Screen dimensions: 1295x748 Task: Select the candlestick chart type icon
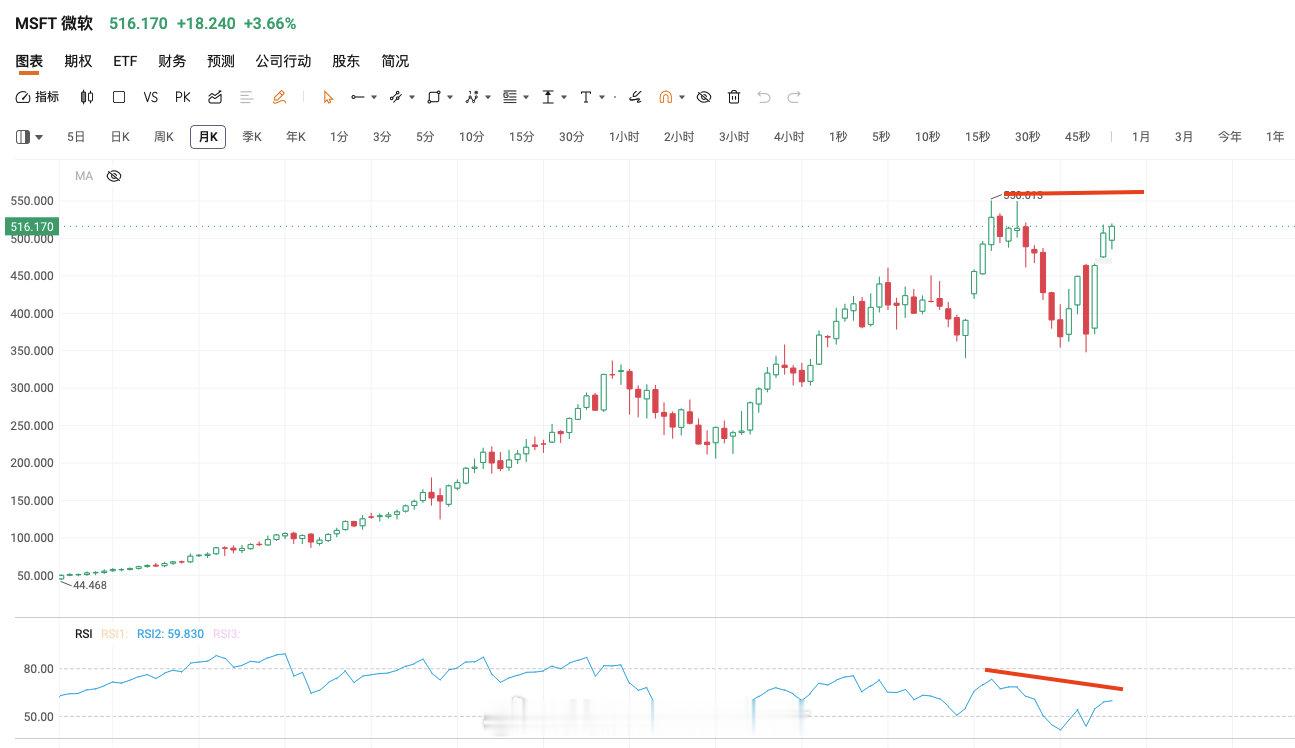coord(87,97)
